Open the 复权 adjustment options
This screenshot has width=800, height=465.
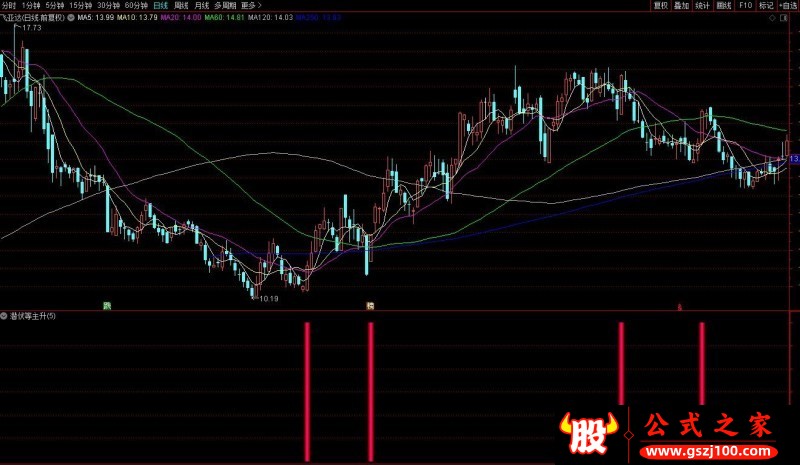pyautogui.click(x=661, y=6)
